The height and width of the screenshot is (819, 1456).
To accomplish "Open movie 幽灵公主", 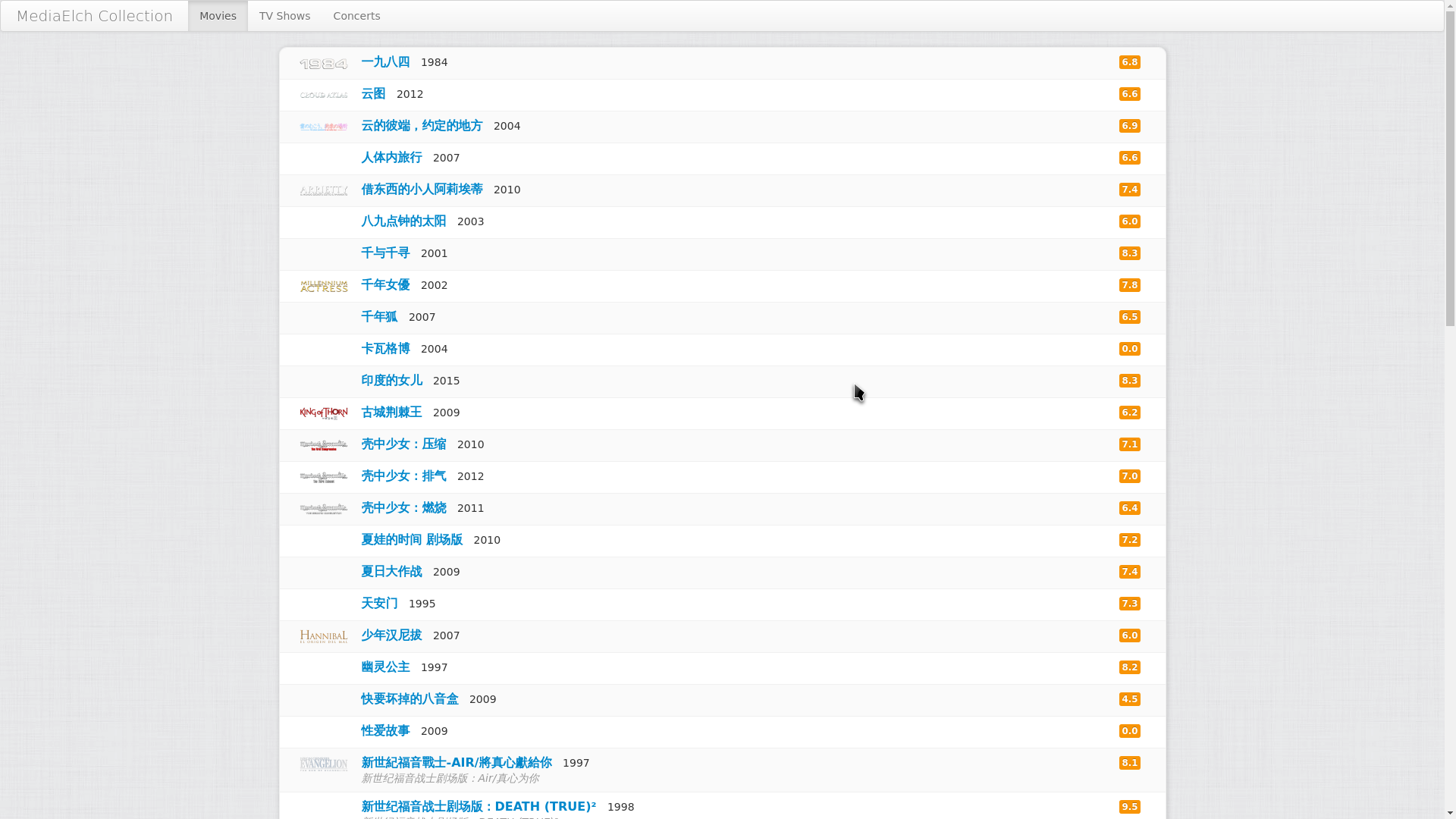I will (385, 667).
